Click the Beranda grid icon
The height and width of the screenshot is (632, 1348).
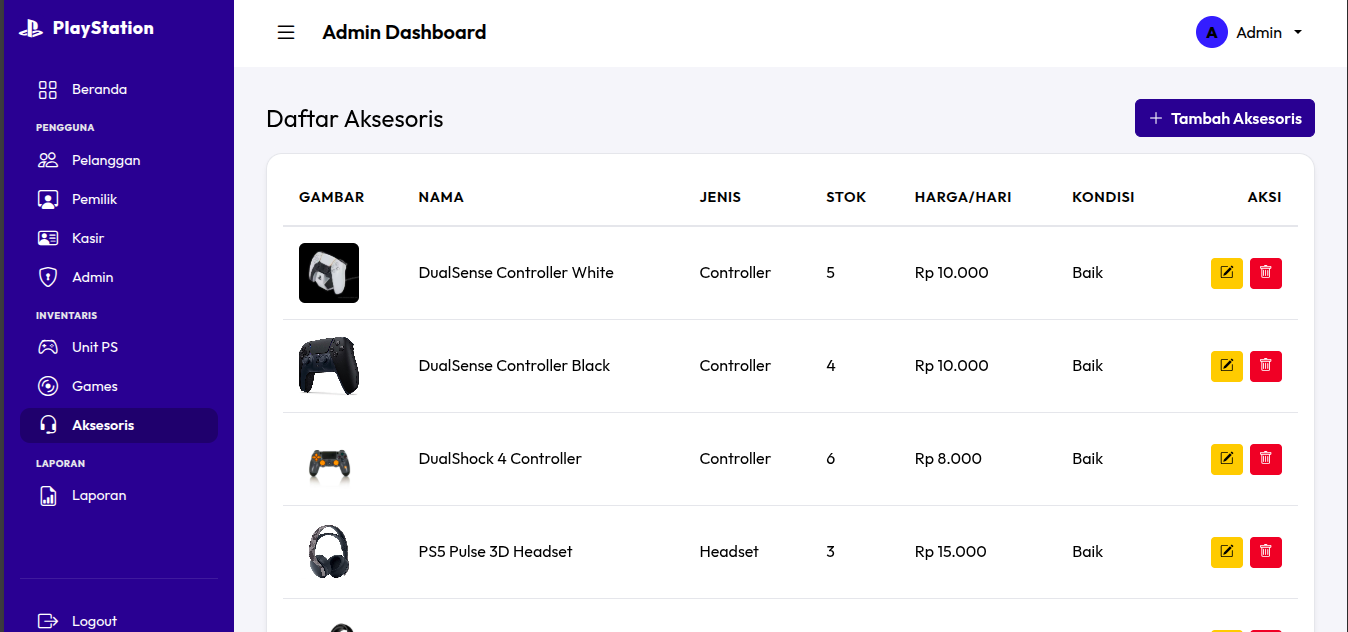tap(48, 90)
